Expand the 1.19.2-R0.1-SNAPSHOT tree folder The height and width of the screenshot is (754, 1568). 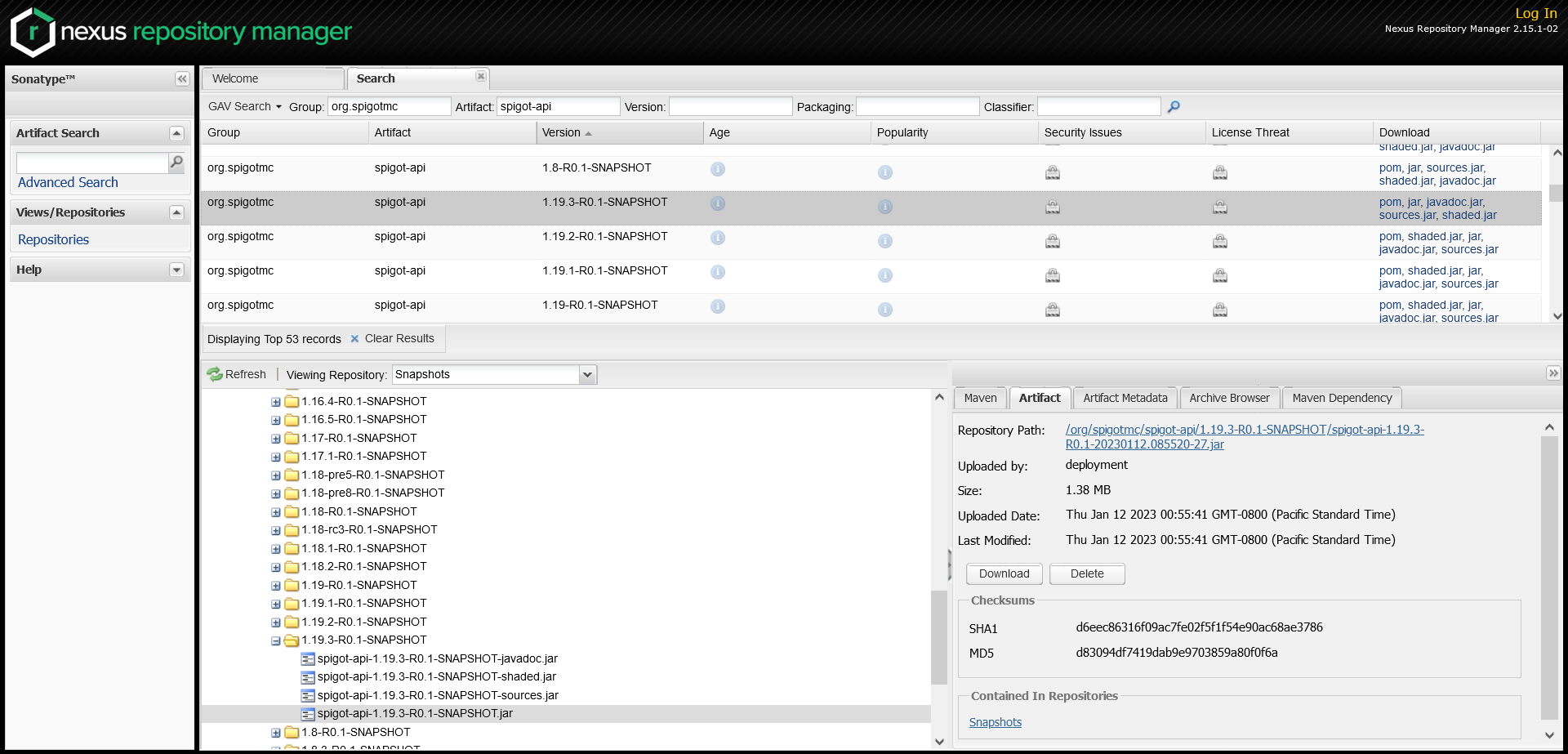pos(275,622)
